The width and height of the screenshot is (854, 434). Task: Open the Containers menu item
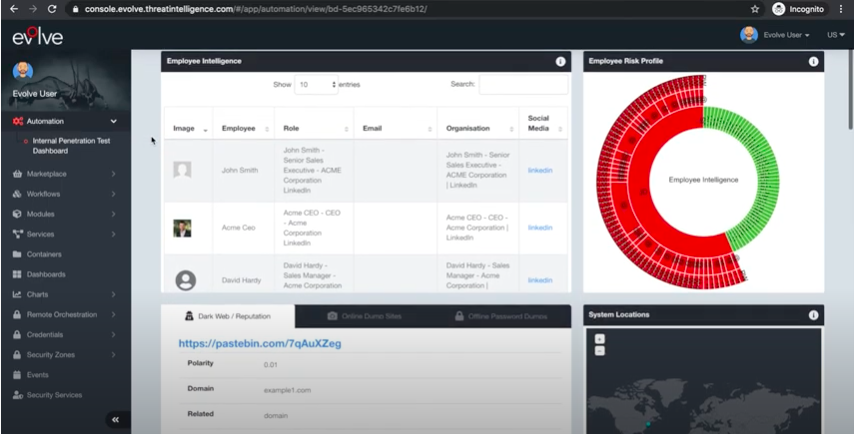pyautogui.click(x=44, y=254)
